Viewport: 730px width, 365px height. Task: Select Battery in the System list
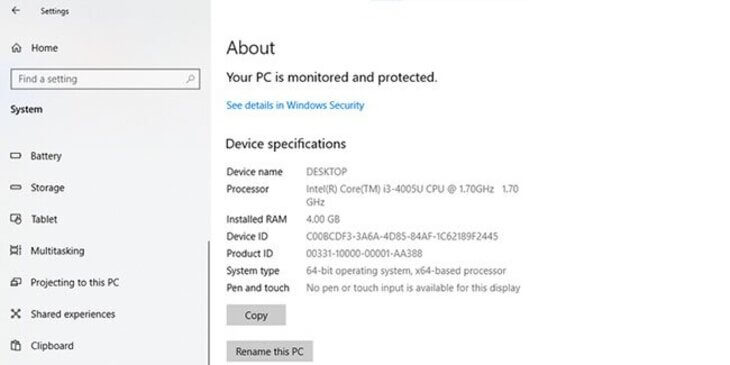coord(46,156)
